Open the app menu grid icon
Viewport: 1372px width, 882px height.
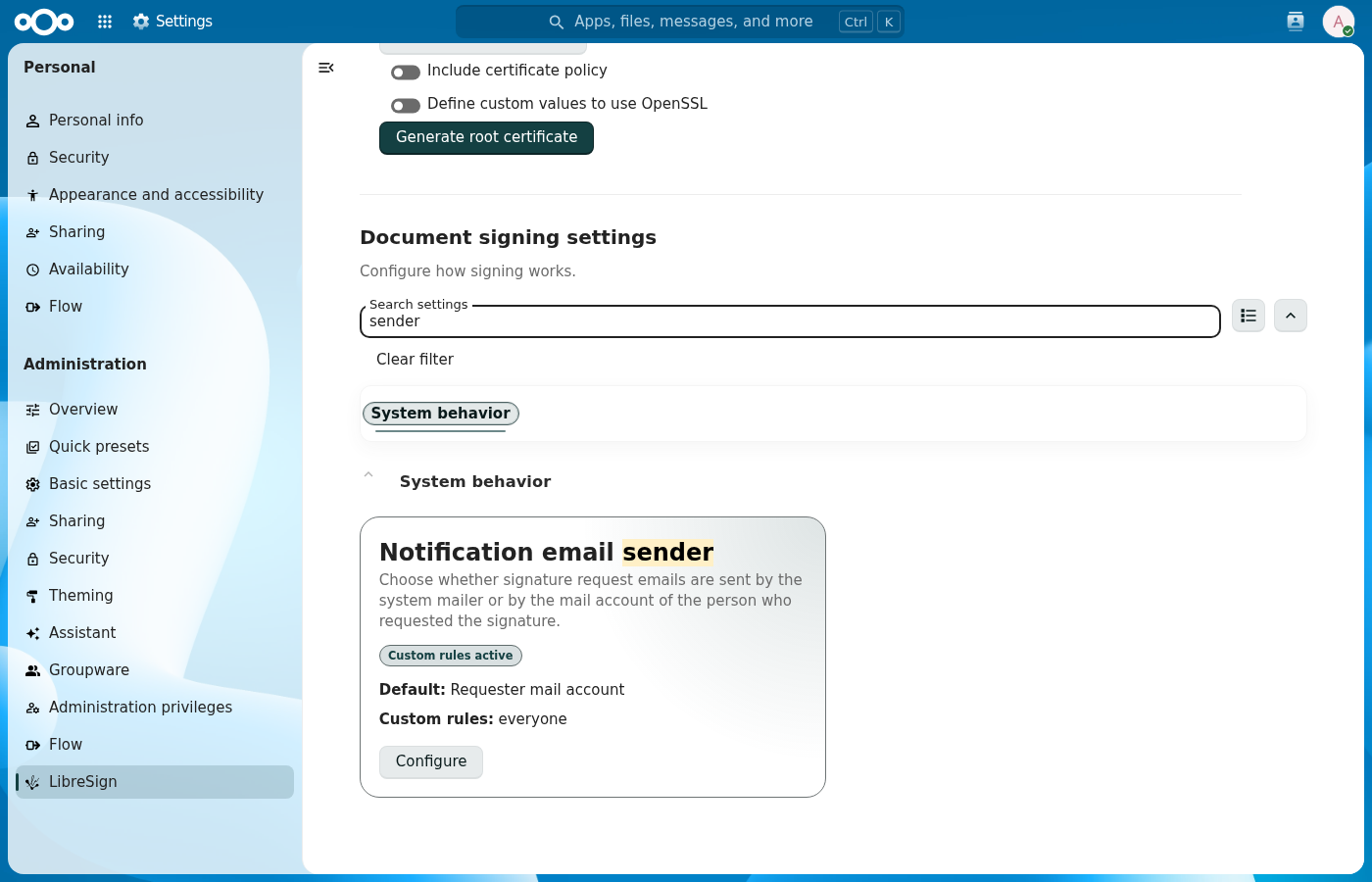(105, 22)
